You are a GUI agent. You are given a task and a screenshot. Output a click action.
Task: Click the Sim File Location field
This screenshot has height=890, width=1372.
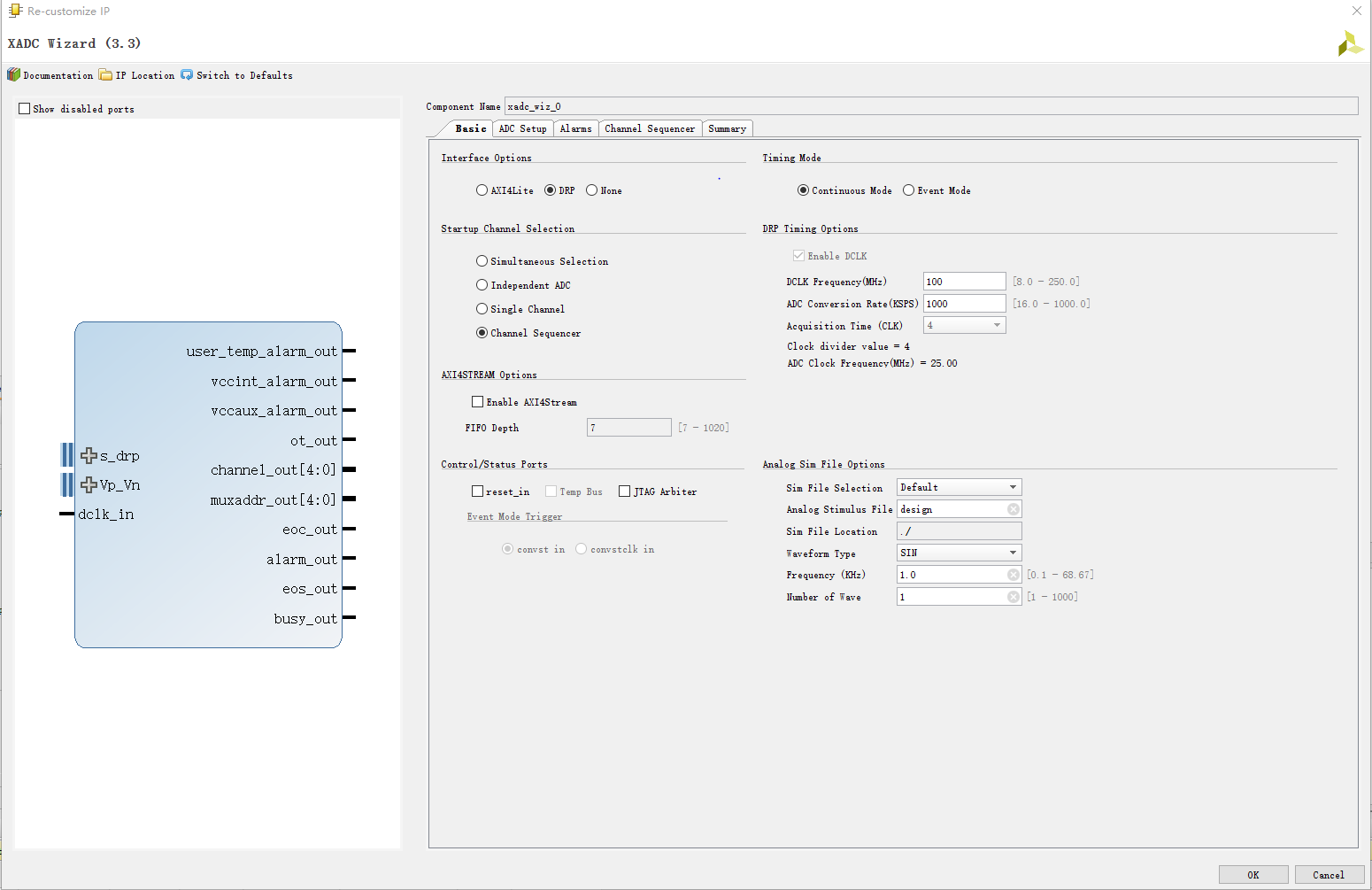[960, 531]
